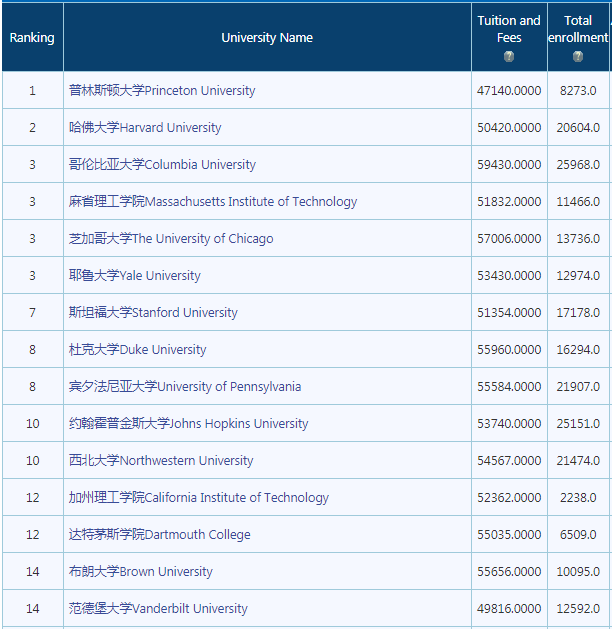Open the Stanford University link
This screenshot has height=629, width=612.
tap(153, 312)
